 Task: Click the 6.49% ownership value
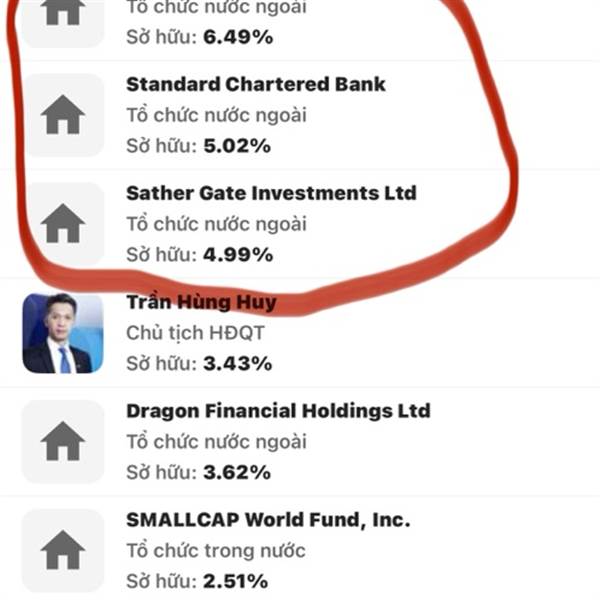coord(238,37)
